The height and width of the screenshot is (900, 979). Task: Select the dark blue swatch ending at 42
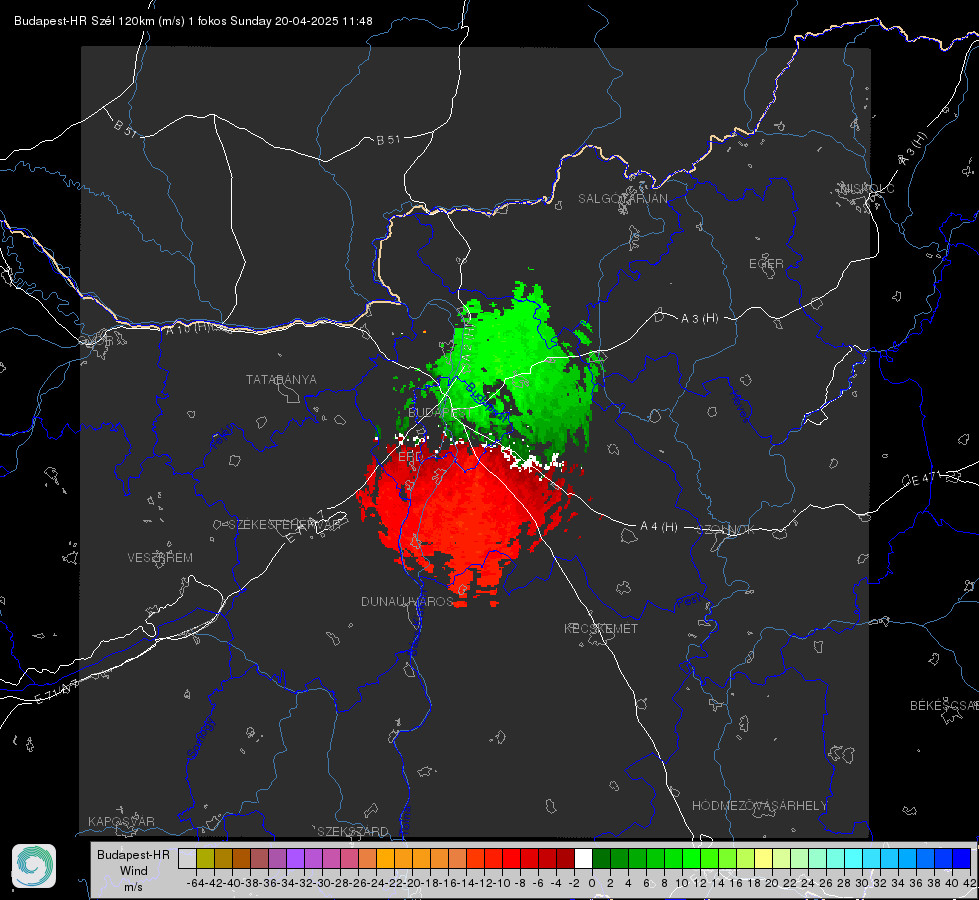click(x=962, y=858)
